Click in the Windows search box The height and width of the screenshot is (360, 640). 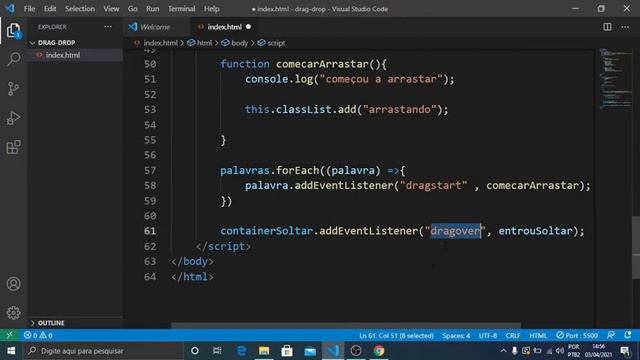click(x=103, y=351)
